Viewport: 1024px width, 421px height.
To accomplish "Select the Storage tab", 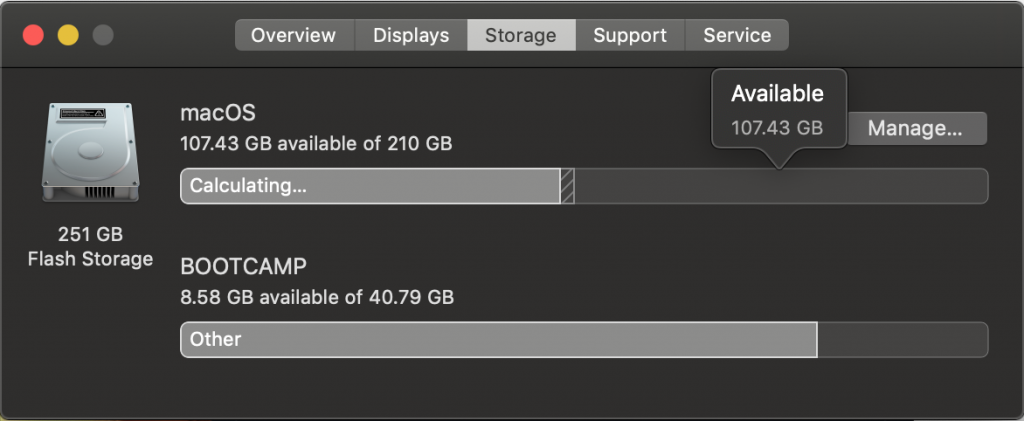I will click(520, 35).
